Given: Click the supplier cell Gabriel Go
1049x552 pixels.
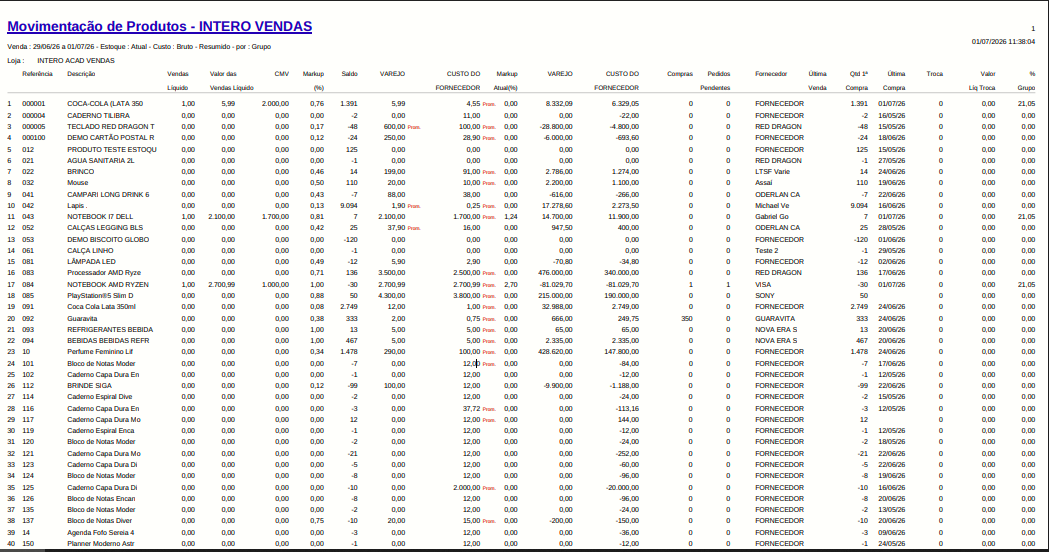Looking at the screenshot, I should (x=772, y=217).
